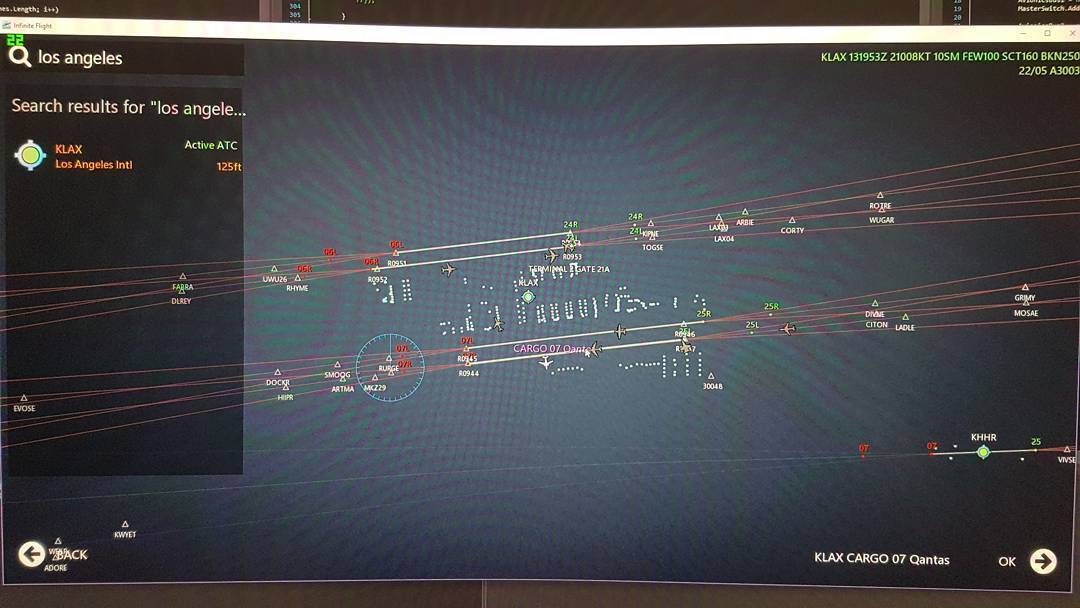Image resolution: width=1080 pixels, height=608 pixels.
Task: Select the SMOOG waypoint
Action: click(338, 370)
